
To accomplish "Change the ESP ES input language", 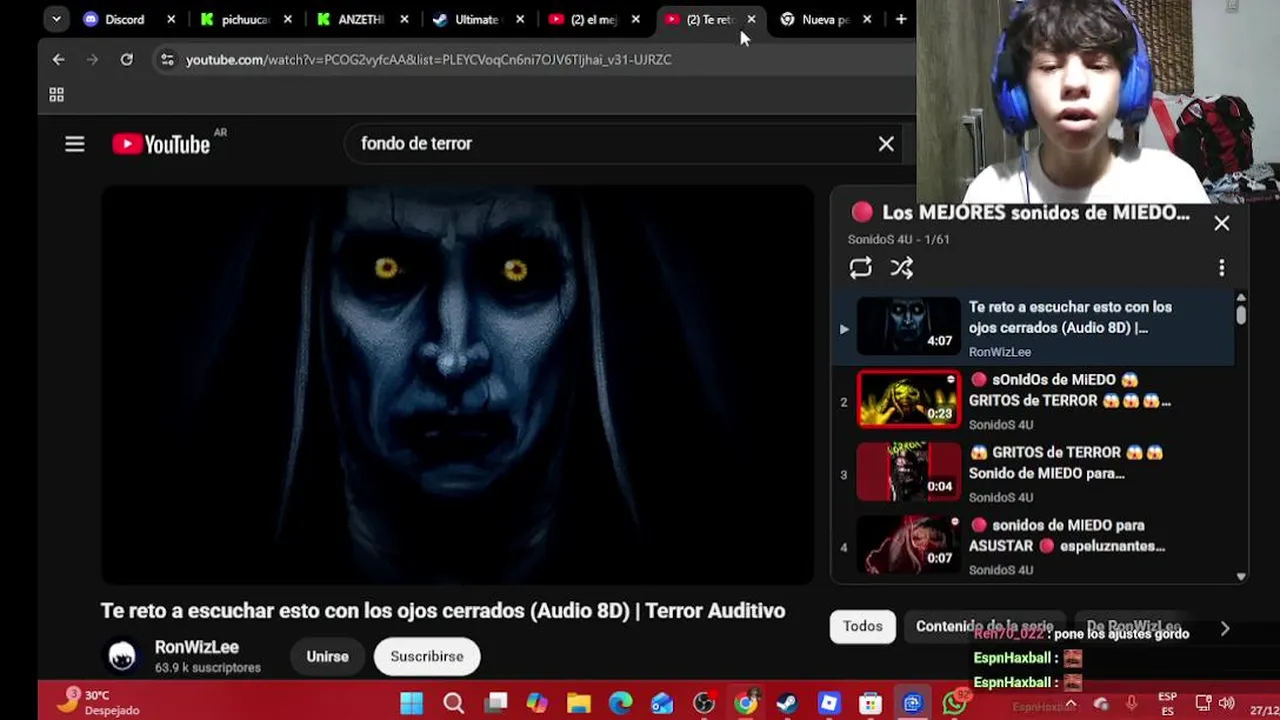I will click(x=1167, y=703).
